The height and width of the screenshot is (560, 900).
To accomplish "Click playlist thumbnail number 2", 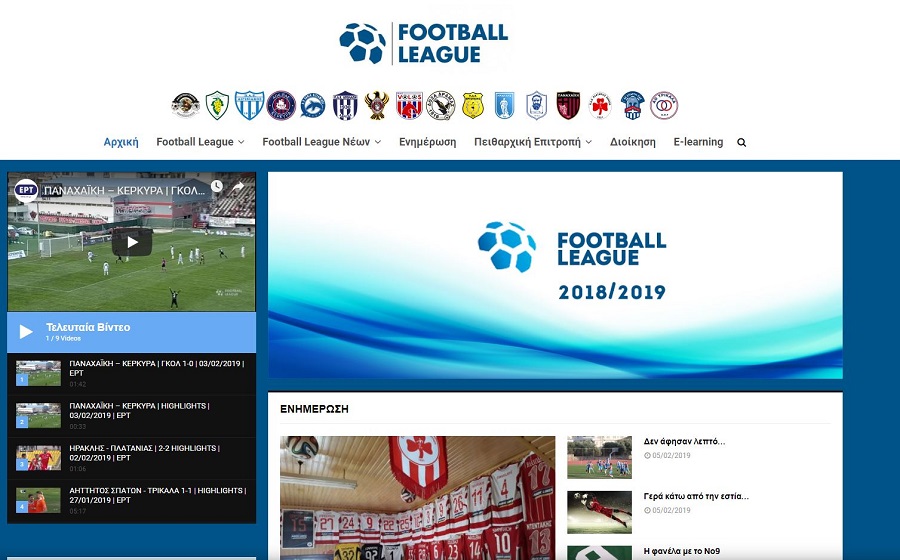I will point(38,415).
